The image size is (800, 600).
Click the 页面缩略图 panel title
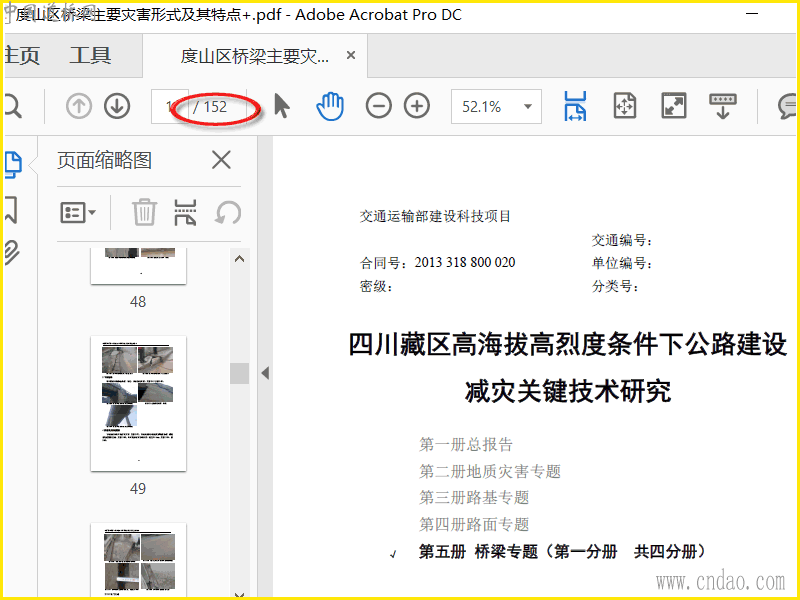click(105, 160)
